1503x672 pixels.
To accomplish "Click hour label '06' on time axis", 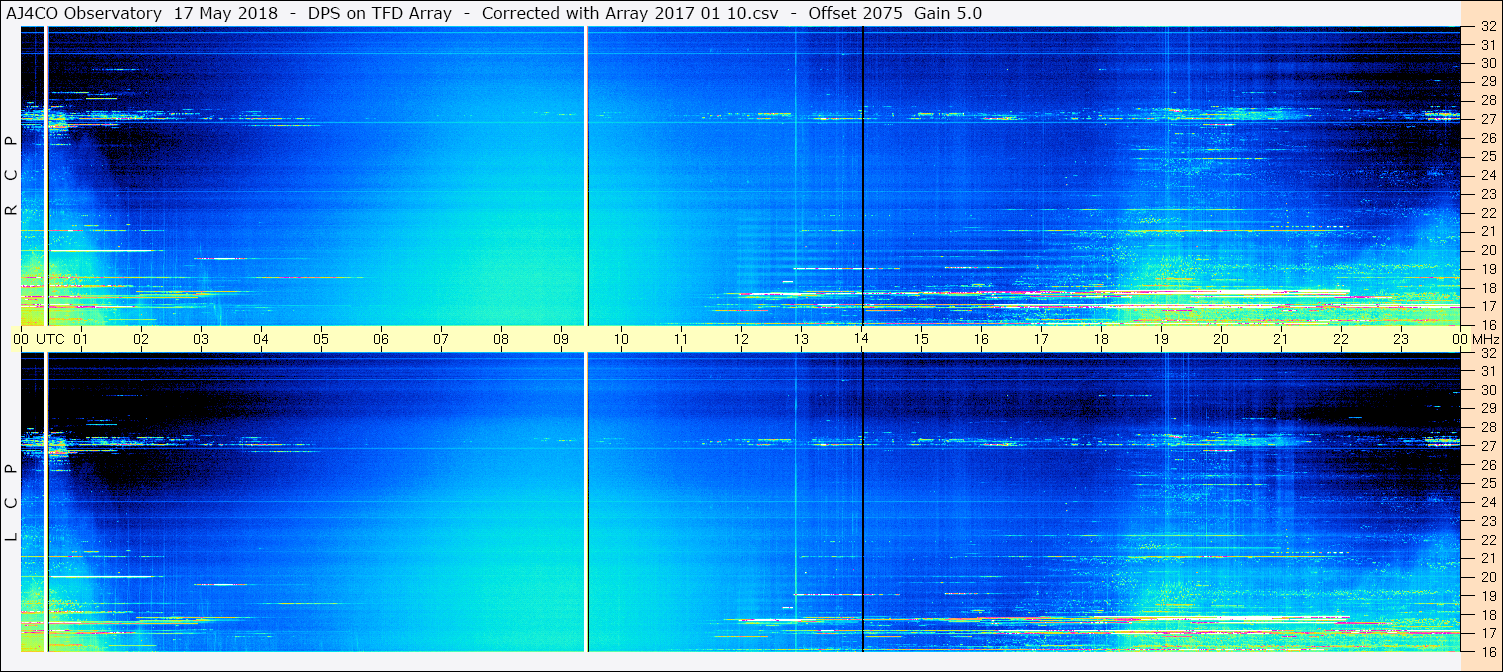I will click(381, 339).
